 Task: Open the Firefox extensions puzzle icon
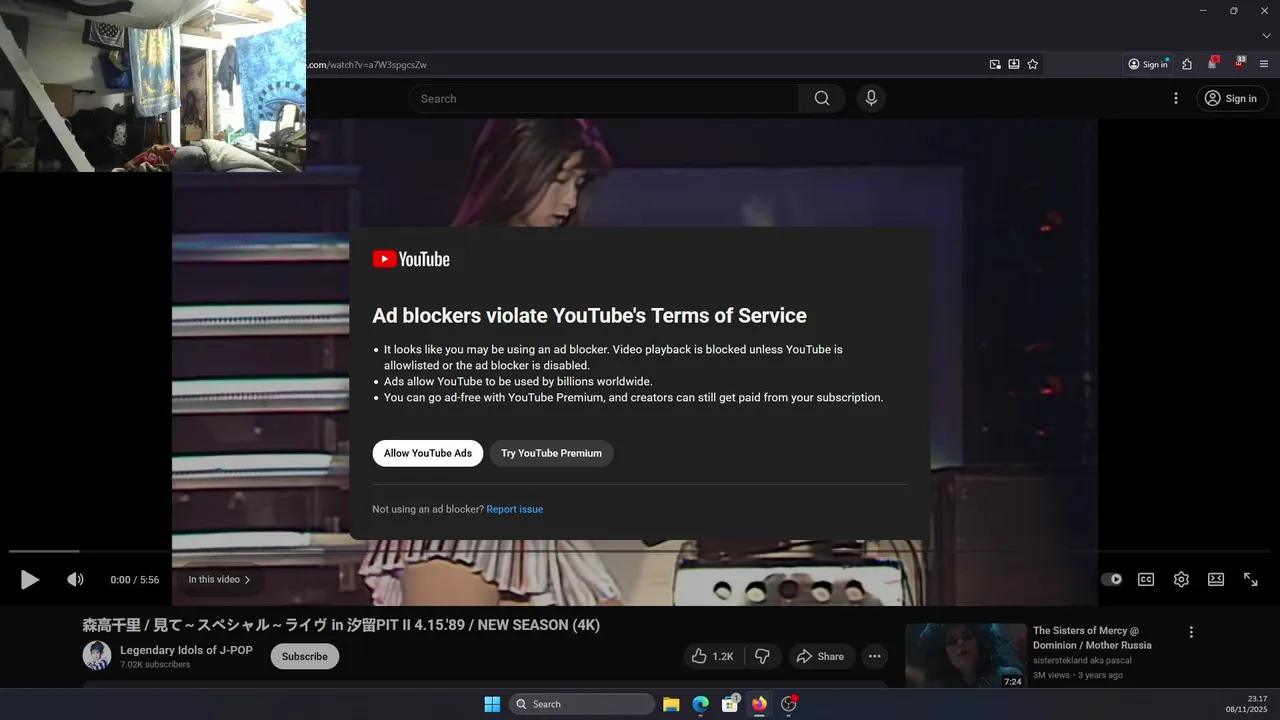click(1187, 64)
